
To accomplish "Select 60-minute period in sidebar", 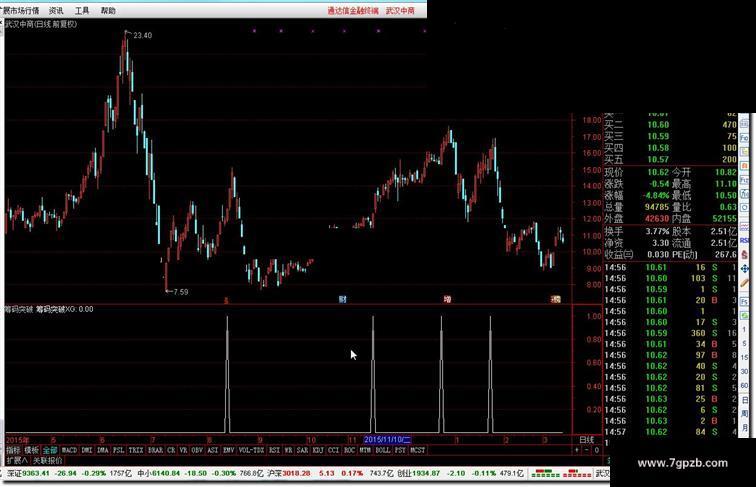I will pyautogui.click(x=744, y=386).
